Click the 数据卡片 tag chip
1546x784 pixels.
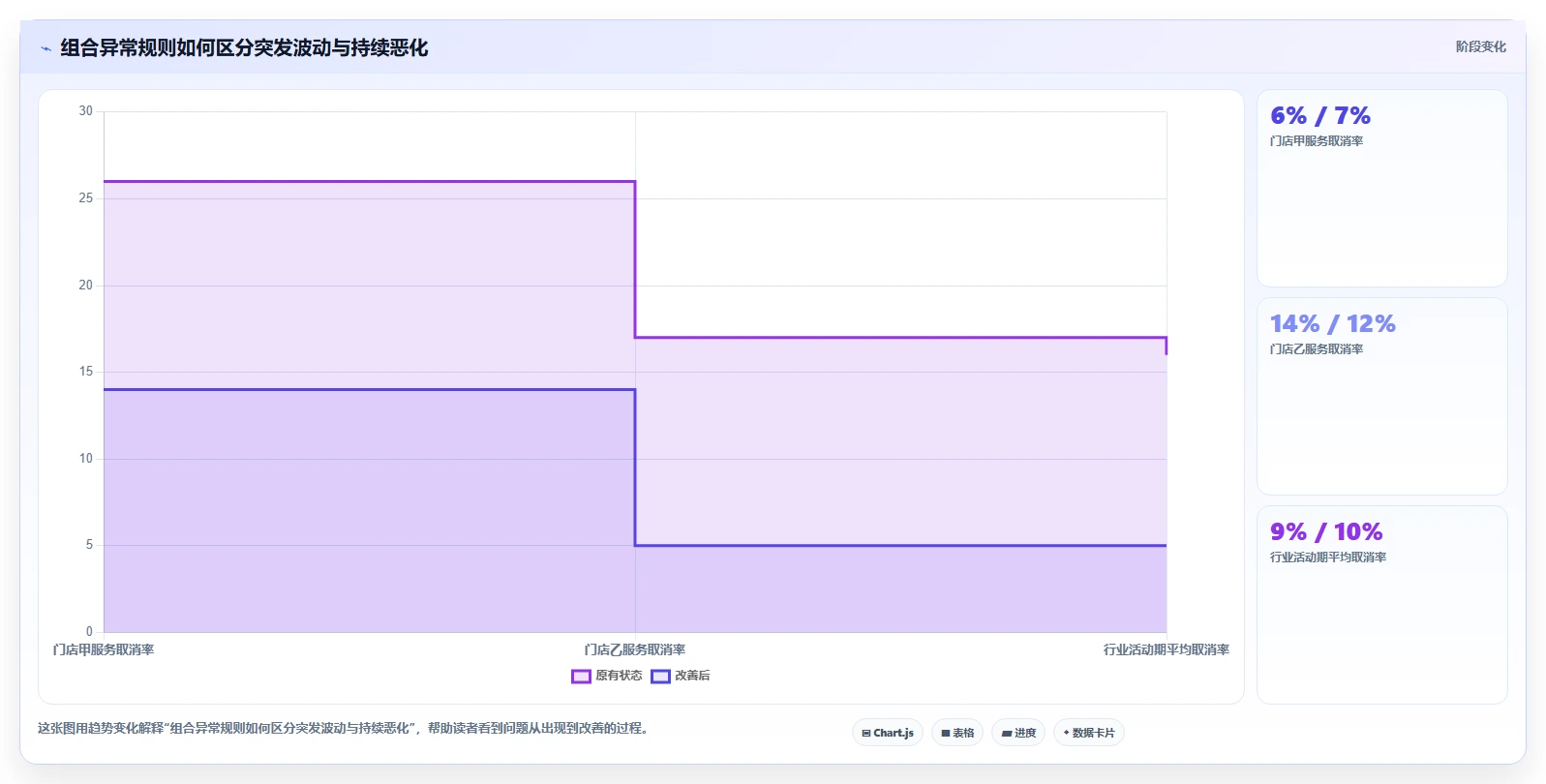[1089, 733]
